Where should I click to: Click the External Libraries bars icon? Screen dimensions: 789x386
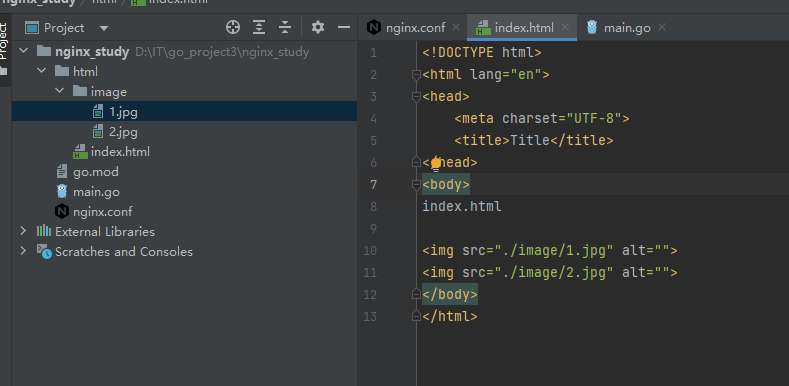point(44,231)
